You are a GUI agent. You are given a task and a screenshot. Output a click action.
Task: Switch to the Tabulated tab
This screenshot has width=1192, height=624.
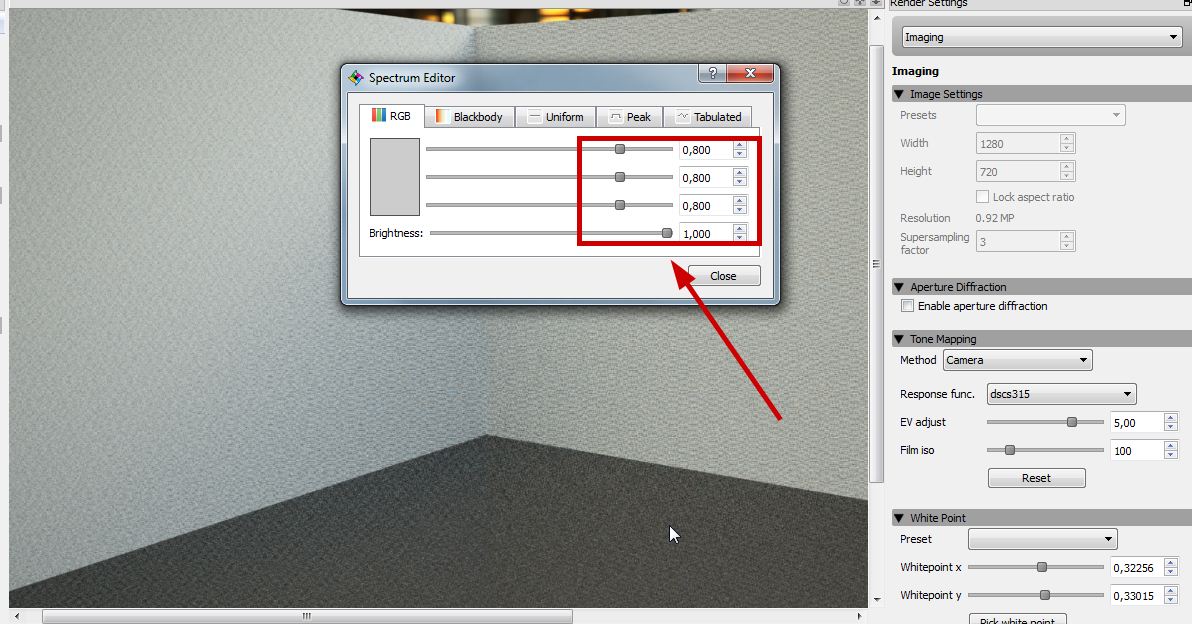[x=708, y=117]
